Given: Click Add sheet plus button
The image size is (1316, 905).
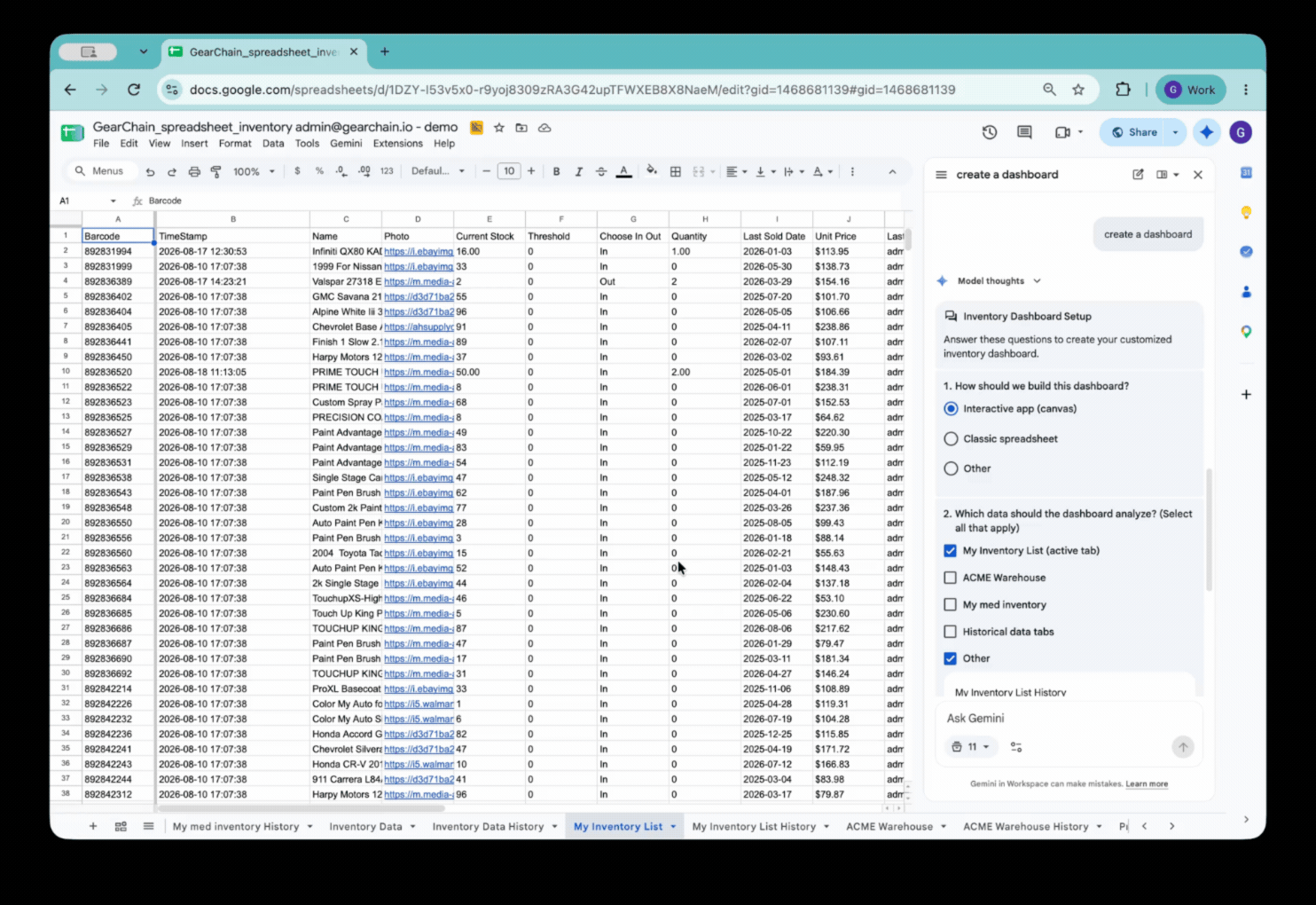Looking at the screenshot, I should [x=93, y=826].
